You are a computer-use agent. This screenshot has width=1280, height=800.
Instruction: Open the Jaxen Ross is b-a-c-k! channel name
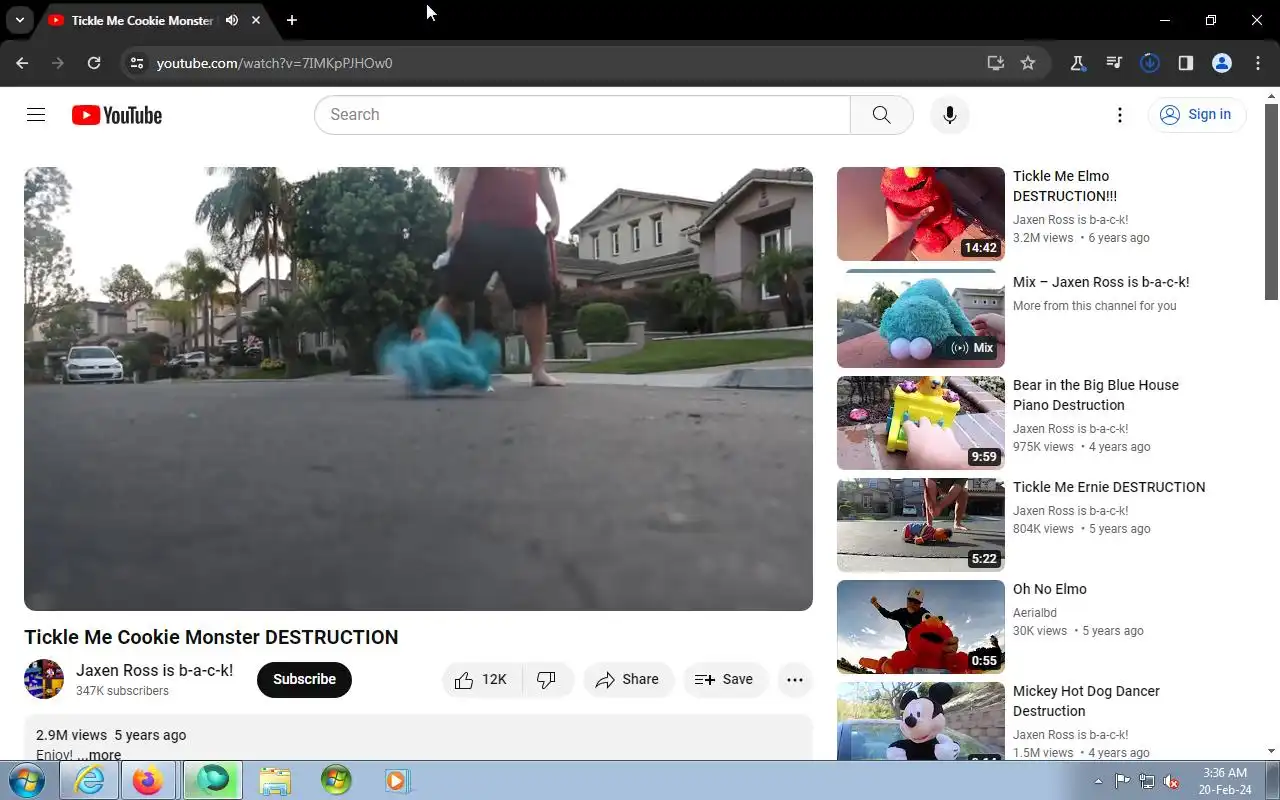point(155,670)
